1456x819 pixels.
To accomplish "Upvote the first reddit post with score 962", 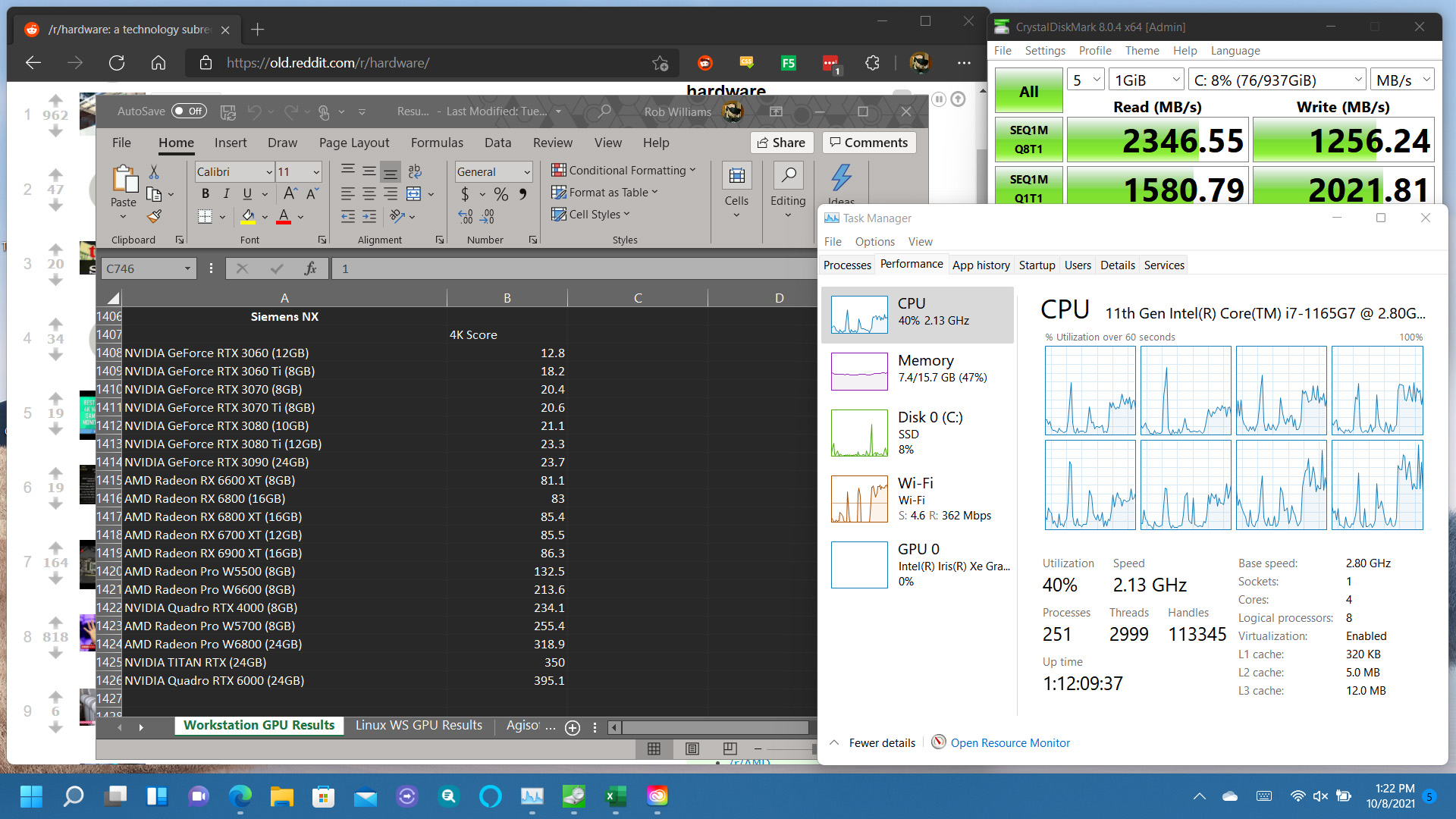I will coord(55,99).
